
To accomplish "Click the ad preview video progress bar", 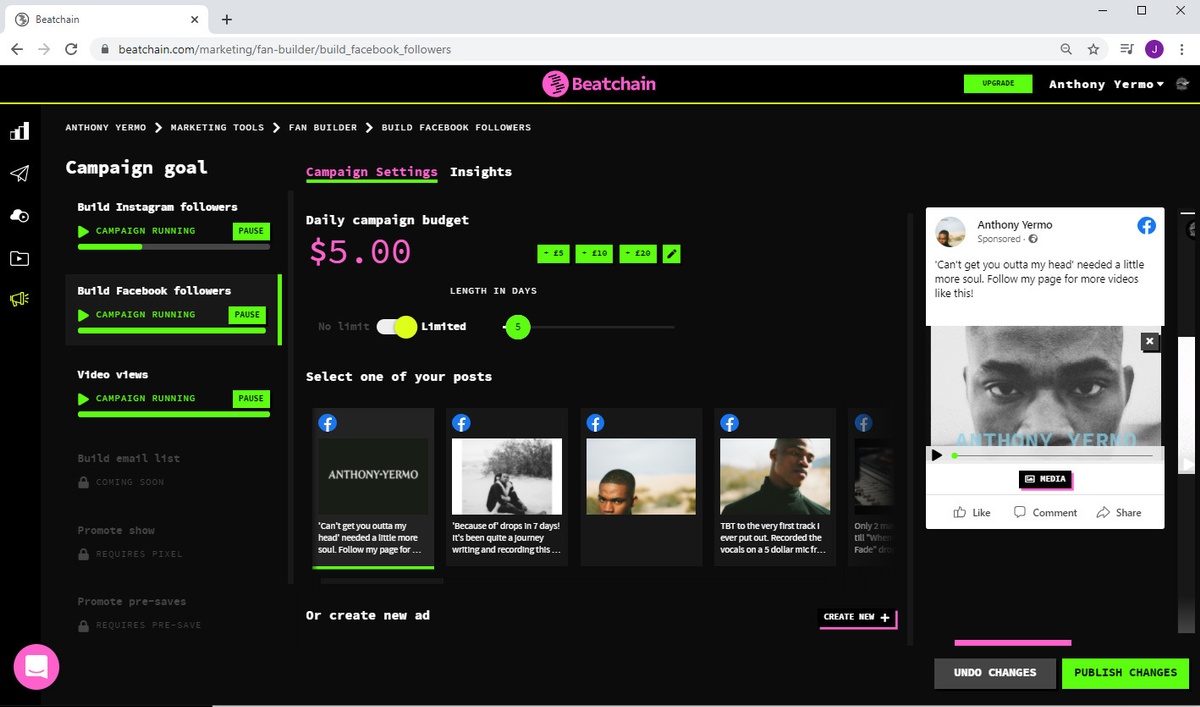I will (1054, 456).
